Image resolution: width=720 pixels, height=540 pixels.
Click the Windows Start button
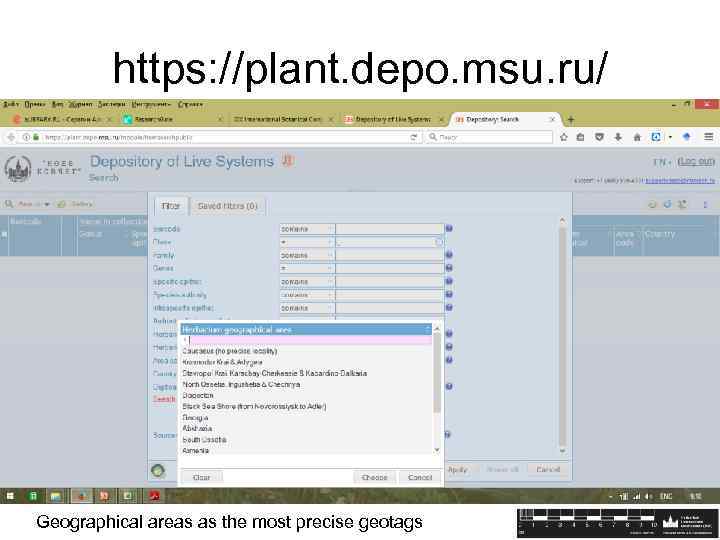pyautogui.click(x=10, y=496)
